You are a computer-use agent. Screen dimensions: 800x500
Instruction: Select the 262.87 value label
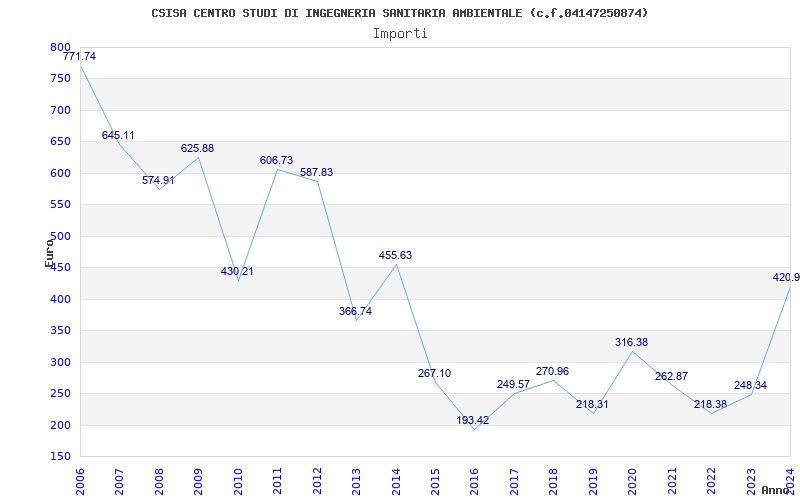[671, 377]
